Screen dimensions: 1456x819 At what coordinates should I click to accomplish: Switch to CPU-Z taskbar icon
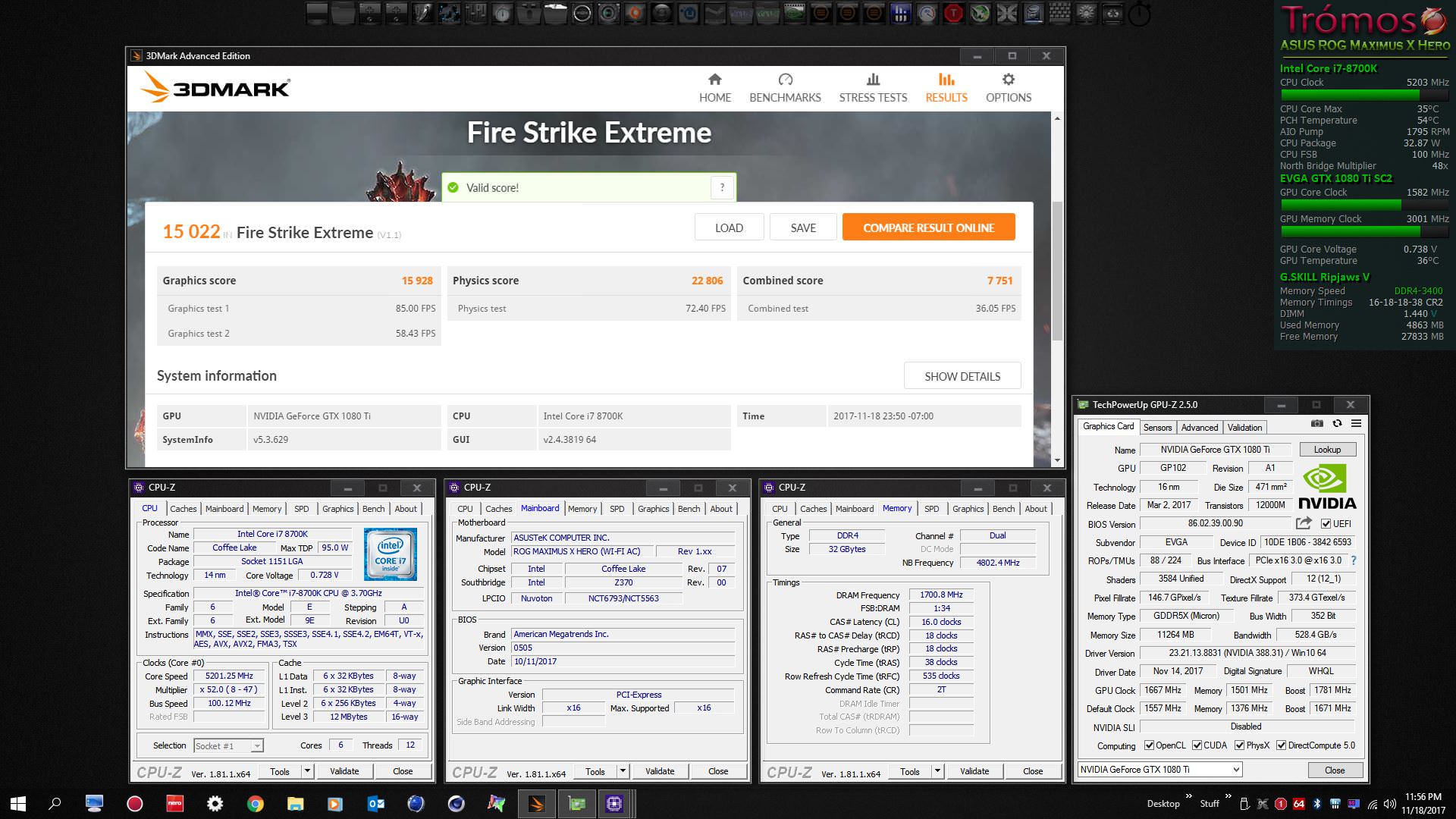[x=614, y=803]
